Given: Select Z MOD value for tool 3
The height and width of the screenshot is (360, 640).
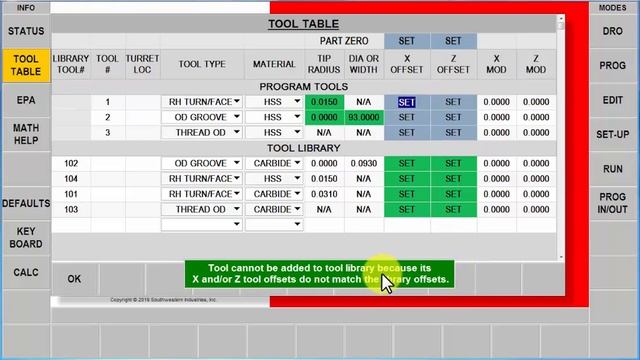Looking at the screenshot, I should (x=536, y=133).
